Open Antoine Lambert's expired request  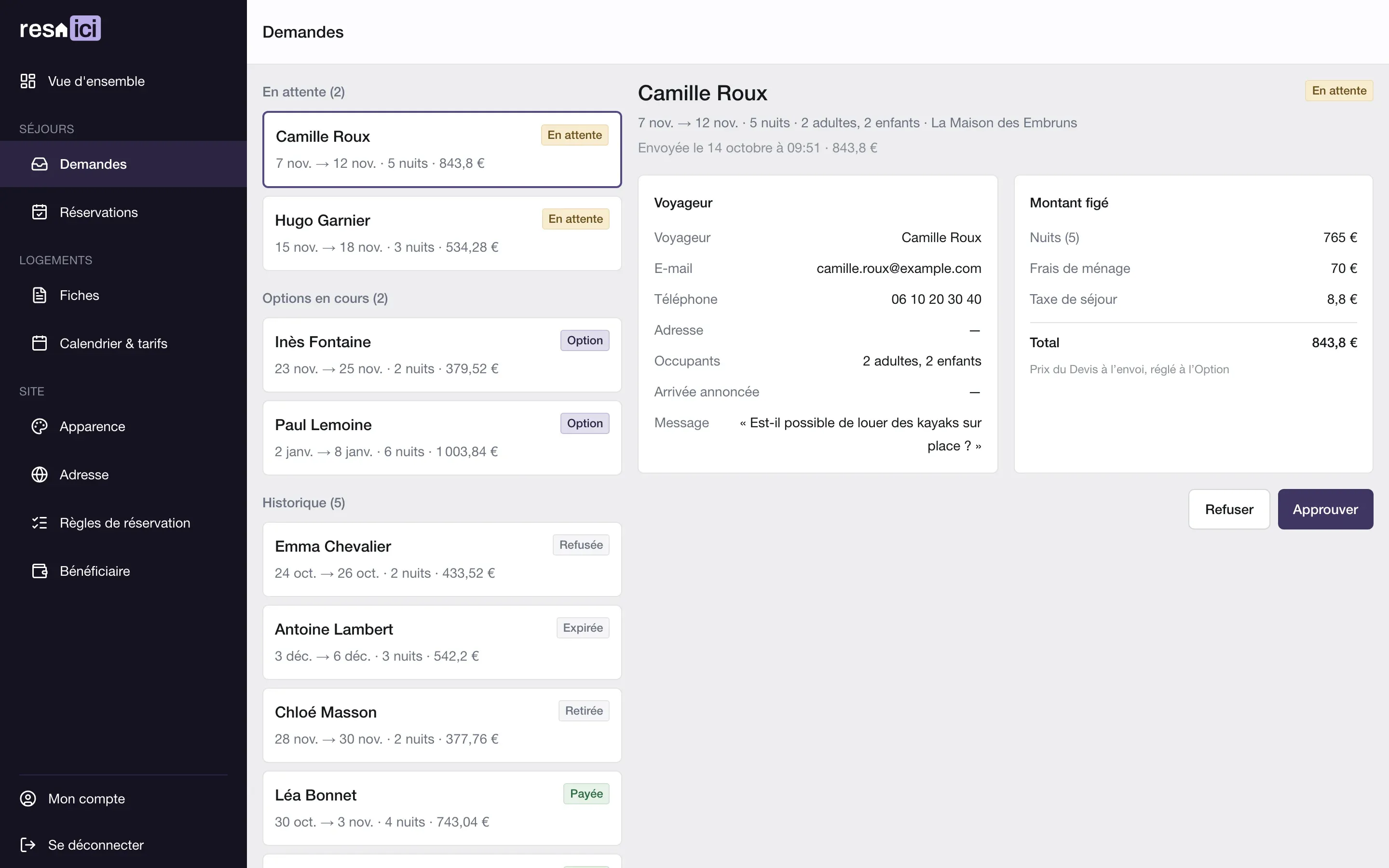pyautogui.click(x=442, y=642)
